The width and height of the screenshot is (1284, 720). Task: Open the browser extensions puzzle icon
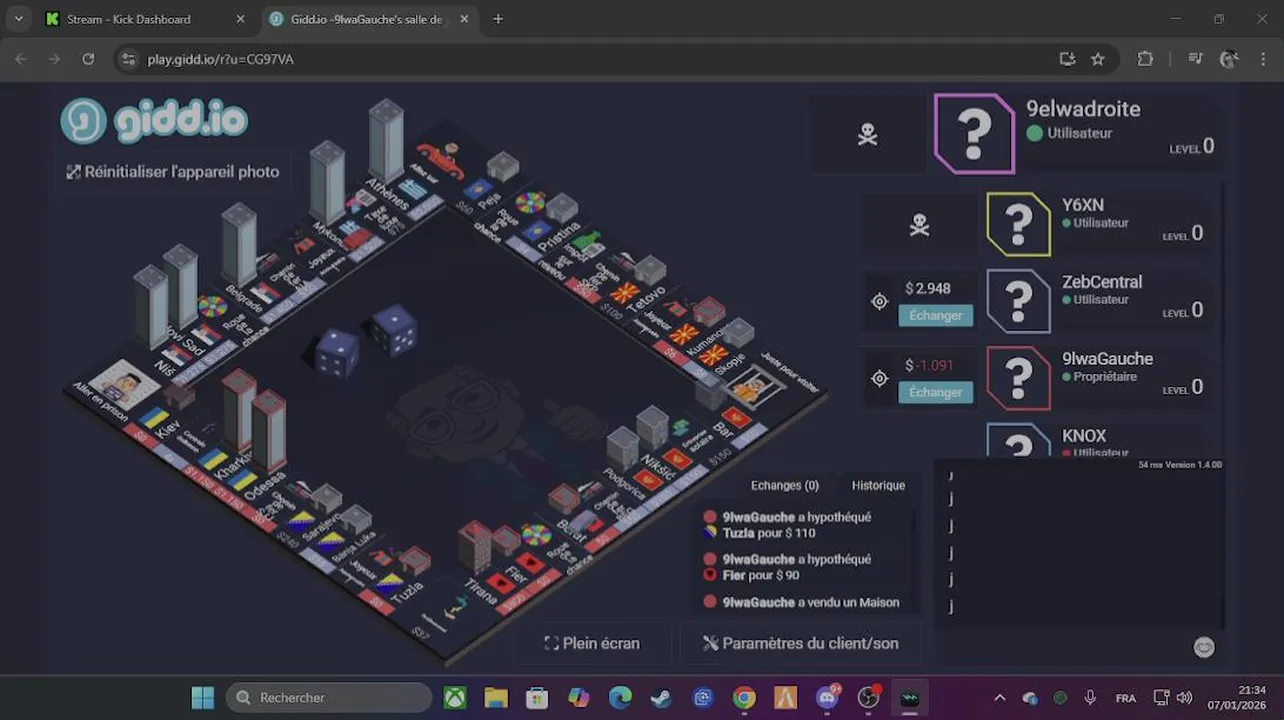(1145, 59)
